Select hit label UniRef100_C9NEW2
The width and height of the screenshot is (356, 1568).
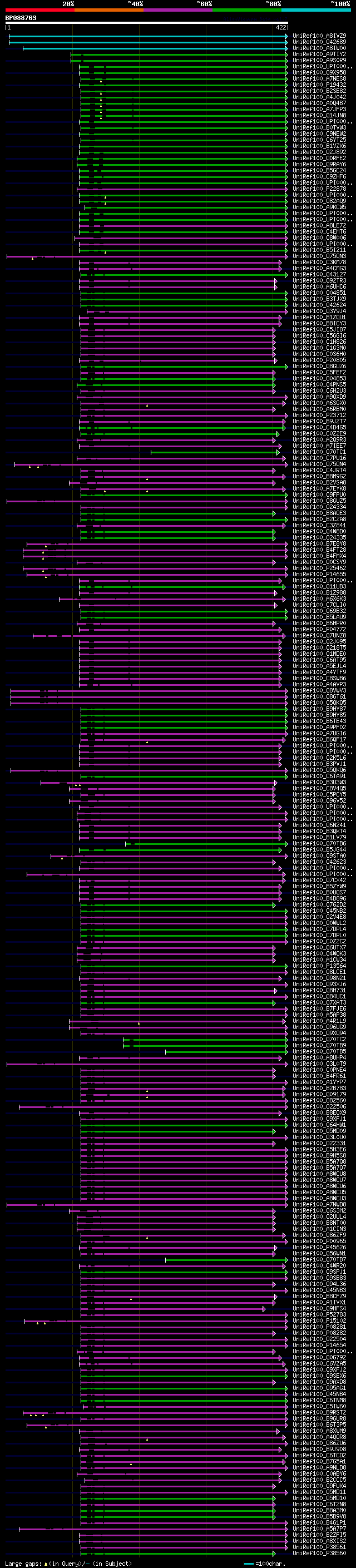tap(319, 134)
